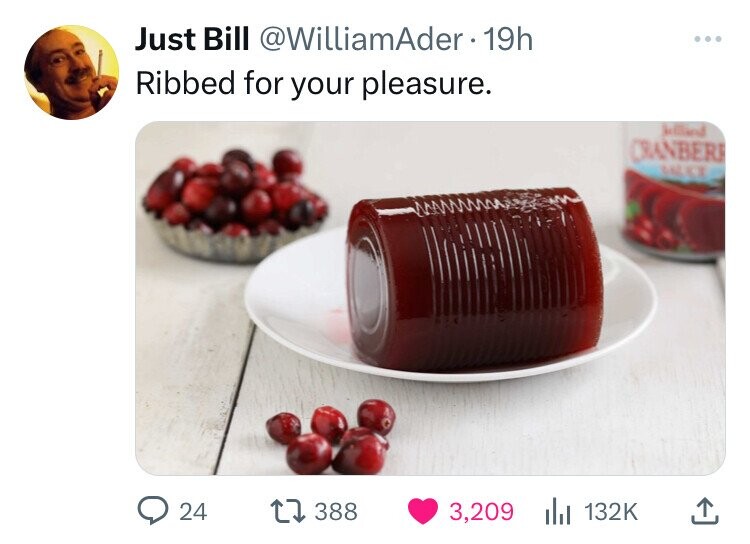Open the reply speech bubble icon
The image size is (750, 544).
(153, 511)
